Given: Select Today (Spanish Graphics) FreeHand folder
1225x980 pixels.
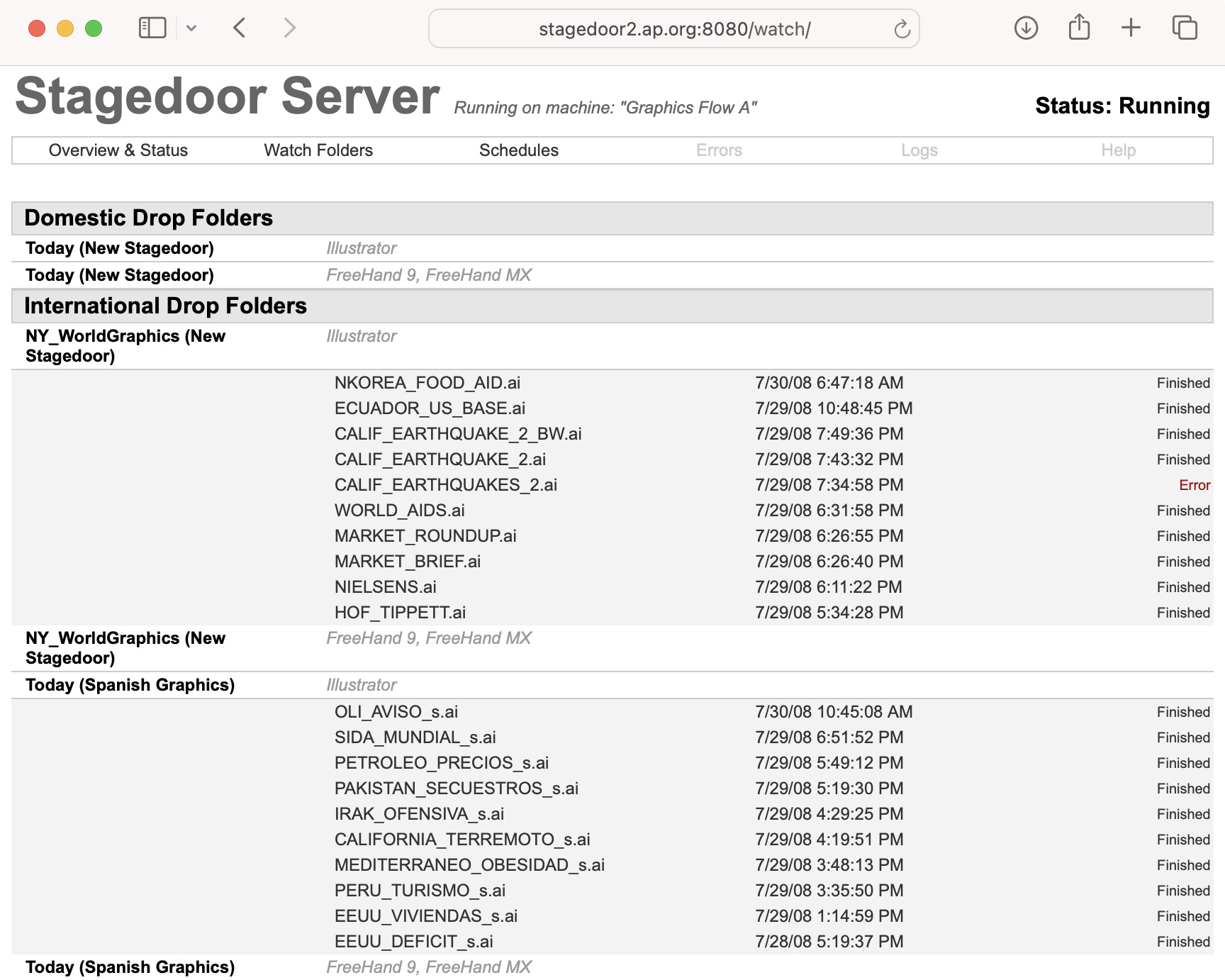Looking at the screenshot, I should point(130,967).
